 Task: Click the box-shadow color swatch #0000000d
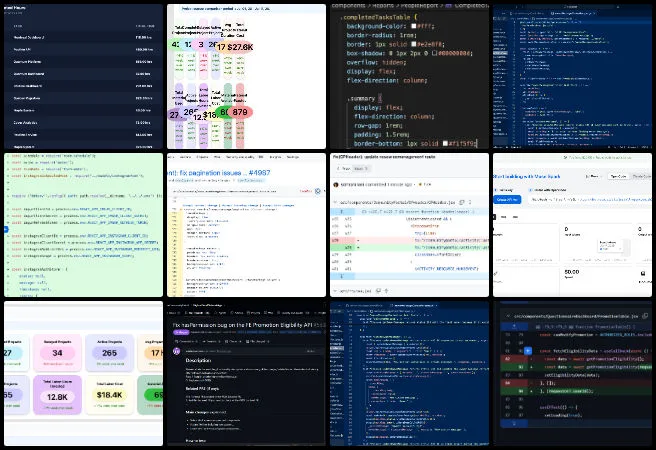(434, 53)
